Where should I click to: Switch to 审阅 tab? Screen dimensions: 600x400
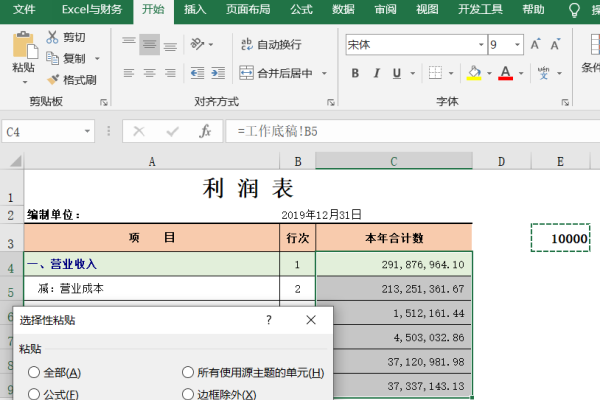pos(385,9)
